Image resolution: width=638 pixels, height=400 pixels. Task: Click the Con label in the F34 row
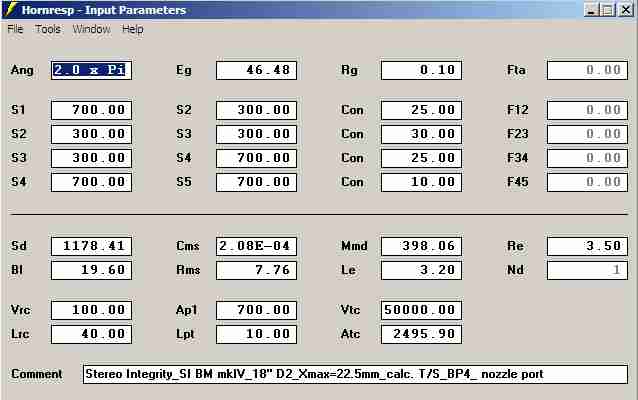tap(352, 158)
